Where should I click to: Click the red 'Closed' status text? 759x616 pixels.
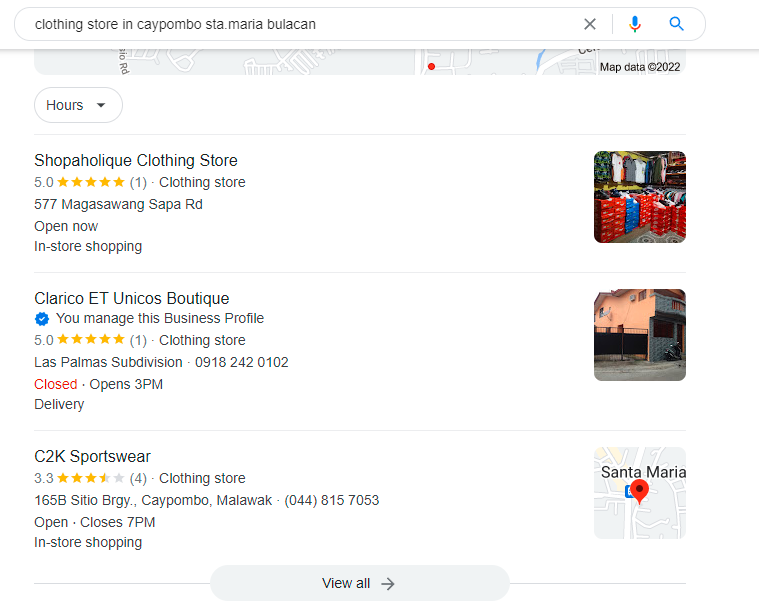[x=56, y=384]
